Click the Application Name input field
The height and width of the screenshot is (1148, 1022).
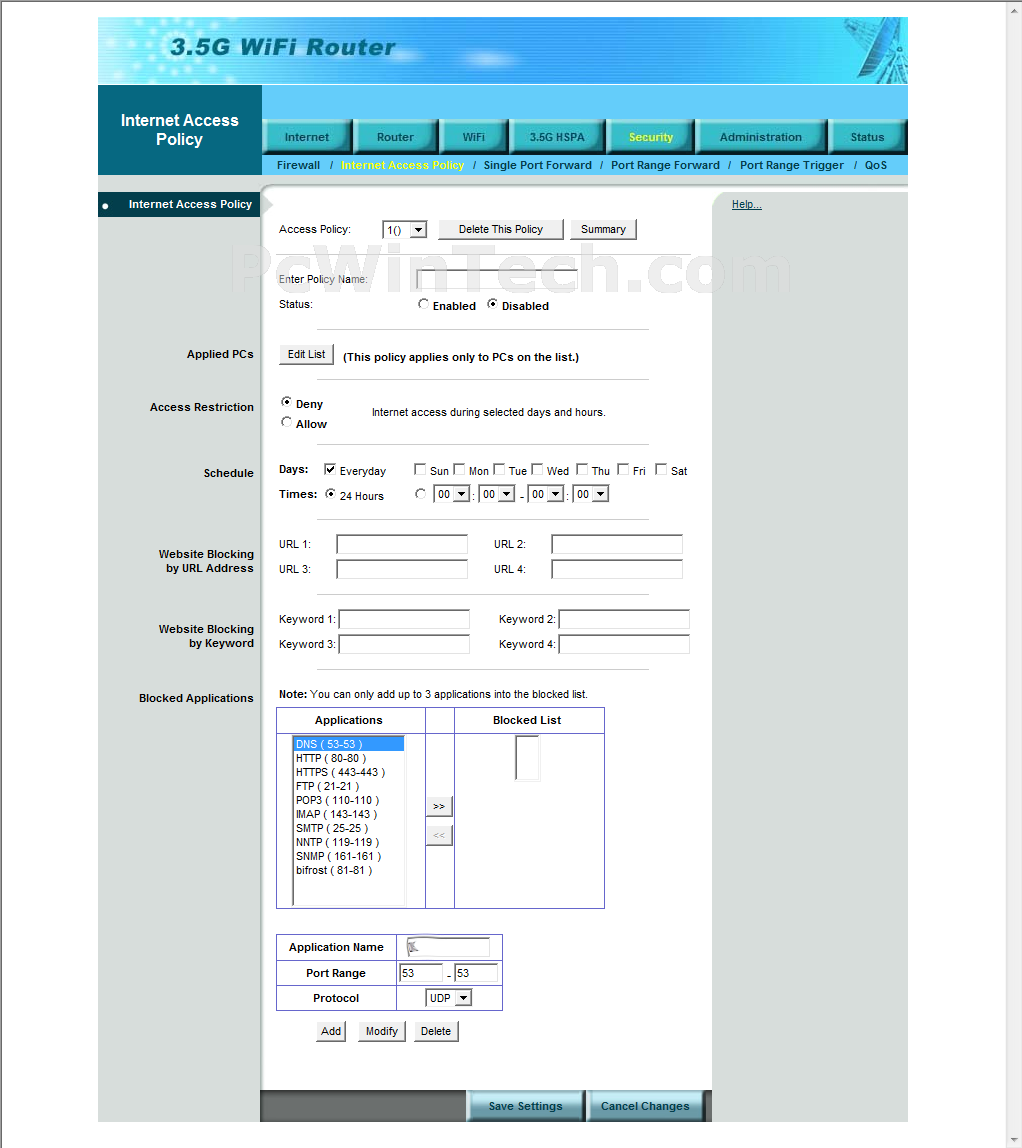448,947
